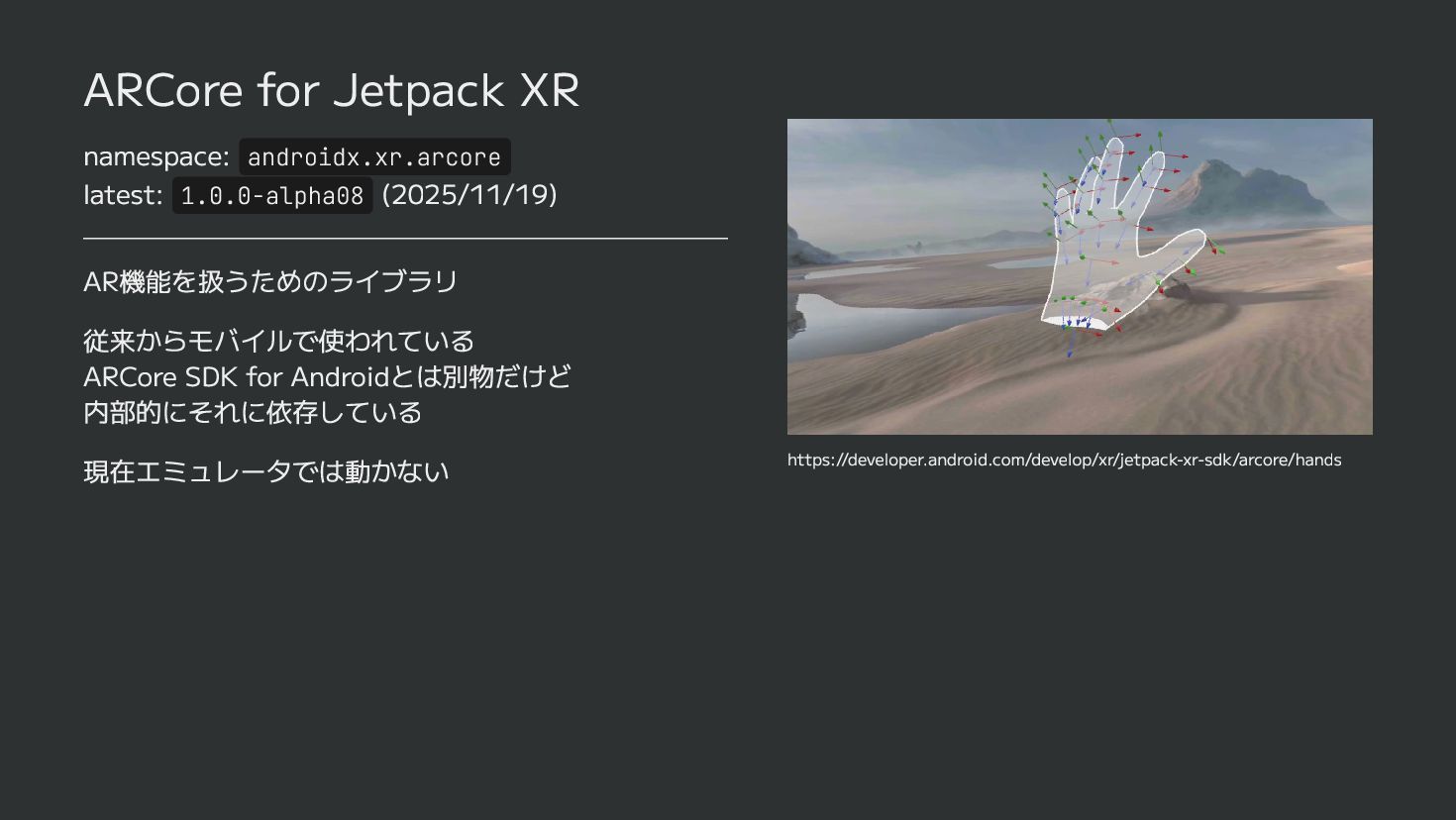
Task: Click the '1.0.0-alpha08' version code chip
Action: coord(272,195)
